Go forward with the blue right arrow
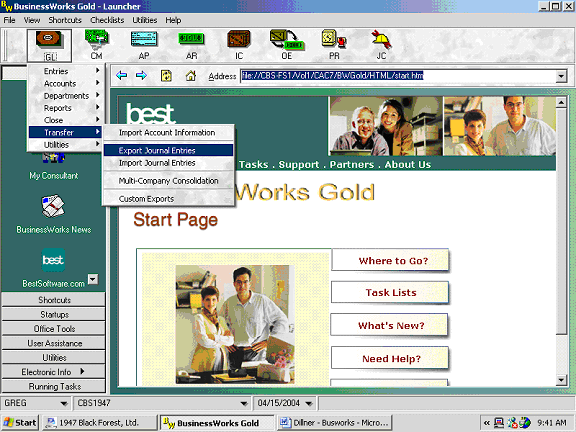The image size is (576, 432). tap(141, 76)
